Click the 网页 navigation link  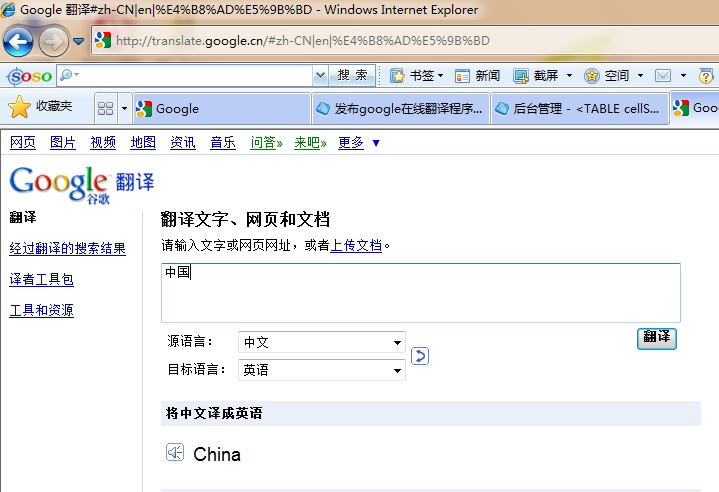pos(22,143)
